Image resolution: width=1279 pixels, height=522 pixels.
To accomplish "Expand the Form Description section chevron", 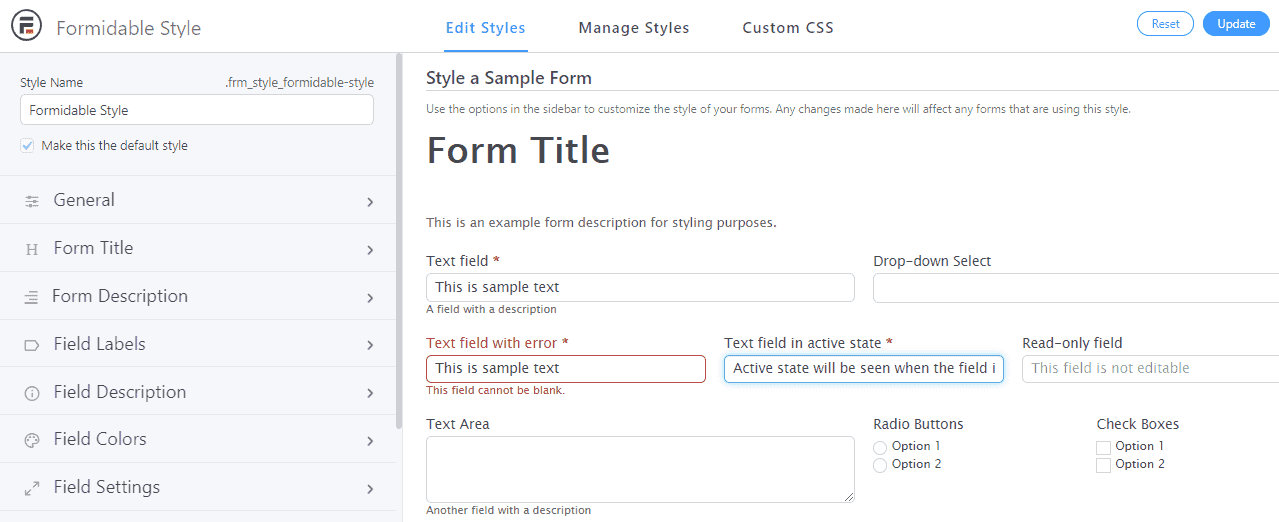I will (x=370, y=298).
